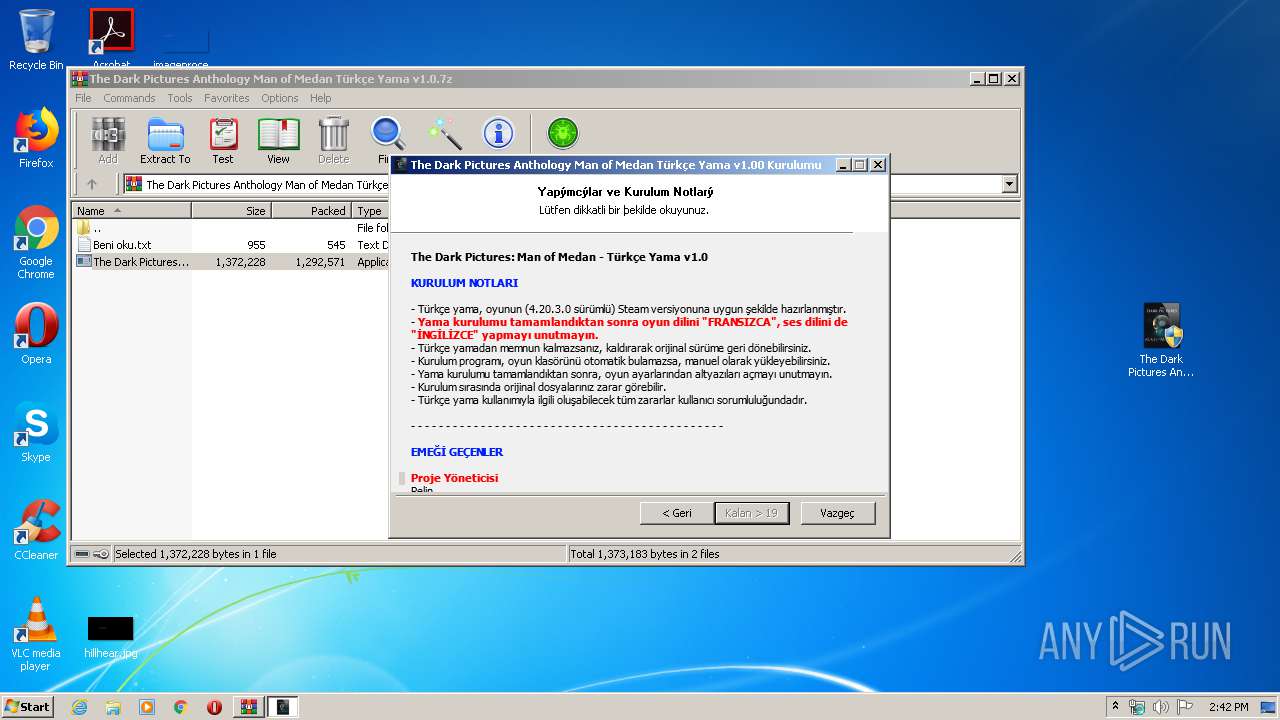Image resolution: width=1280 pixels, height=720 pixels.
Task: Click the Opera icon in the taskbar
Action: point(214,707)
